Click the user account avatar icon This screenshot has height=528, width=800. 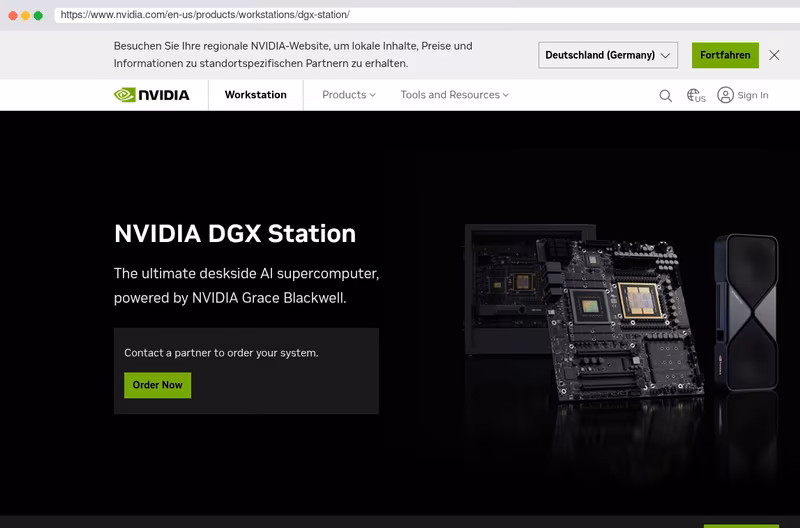click(x=725, y=95)
